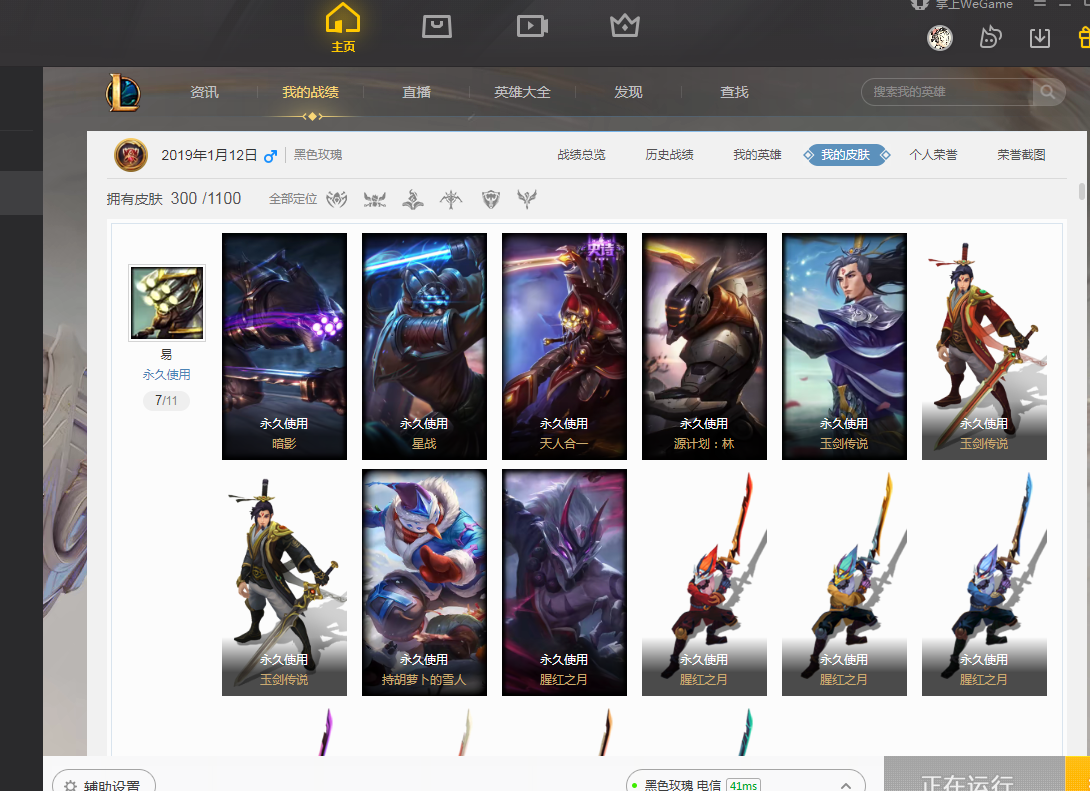Open the store bag icon in top bar
1090x791 pixels.
[x=437, y=27]
